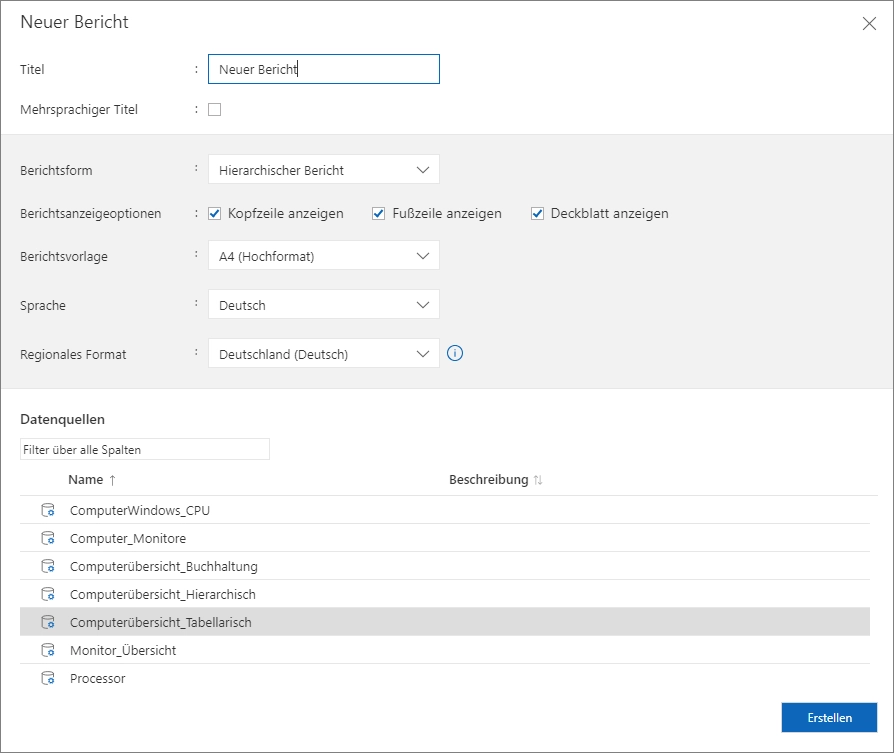894x753 pixels.
Task: Uncheck Kopfzeile anzeigen
Action: 214,213
